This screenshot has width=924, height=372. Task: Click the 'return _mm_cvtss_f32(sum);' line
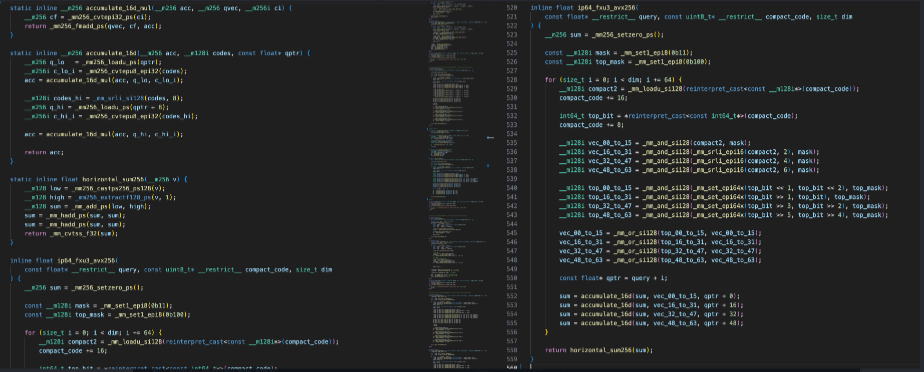pyautogui.click(x=71, y=233)
